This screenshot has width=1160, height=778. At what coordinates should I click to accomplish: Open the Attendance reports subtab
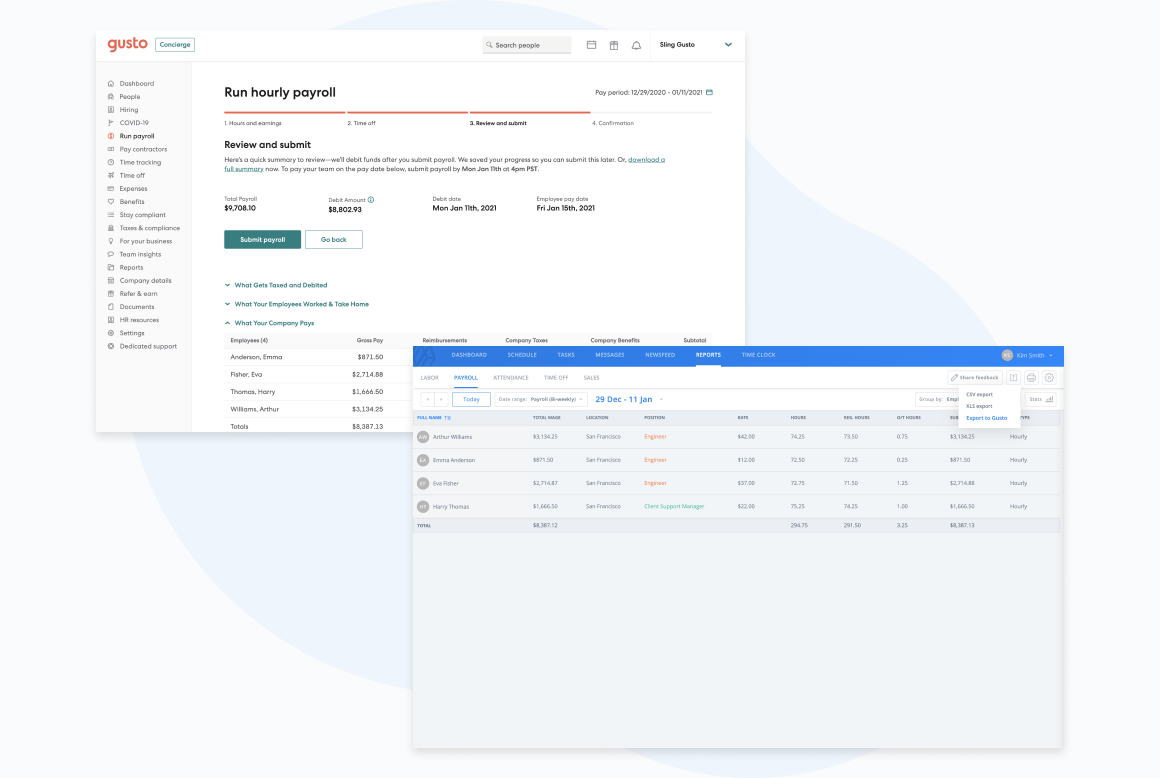[x=510, y=378]
